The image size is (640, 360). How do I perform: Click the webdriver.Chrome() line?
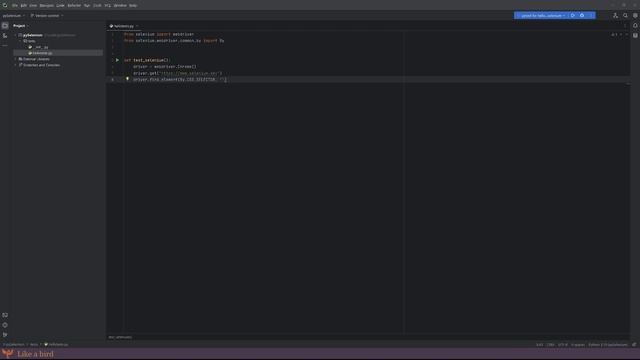(x=164, y=67)
